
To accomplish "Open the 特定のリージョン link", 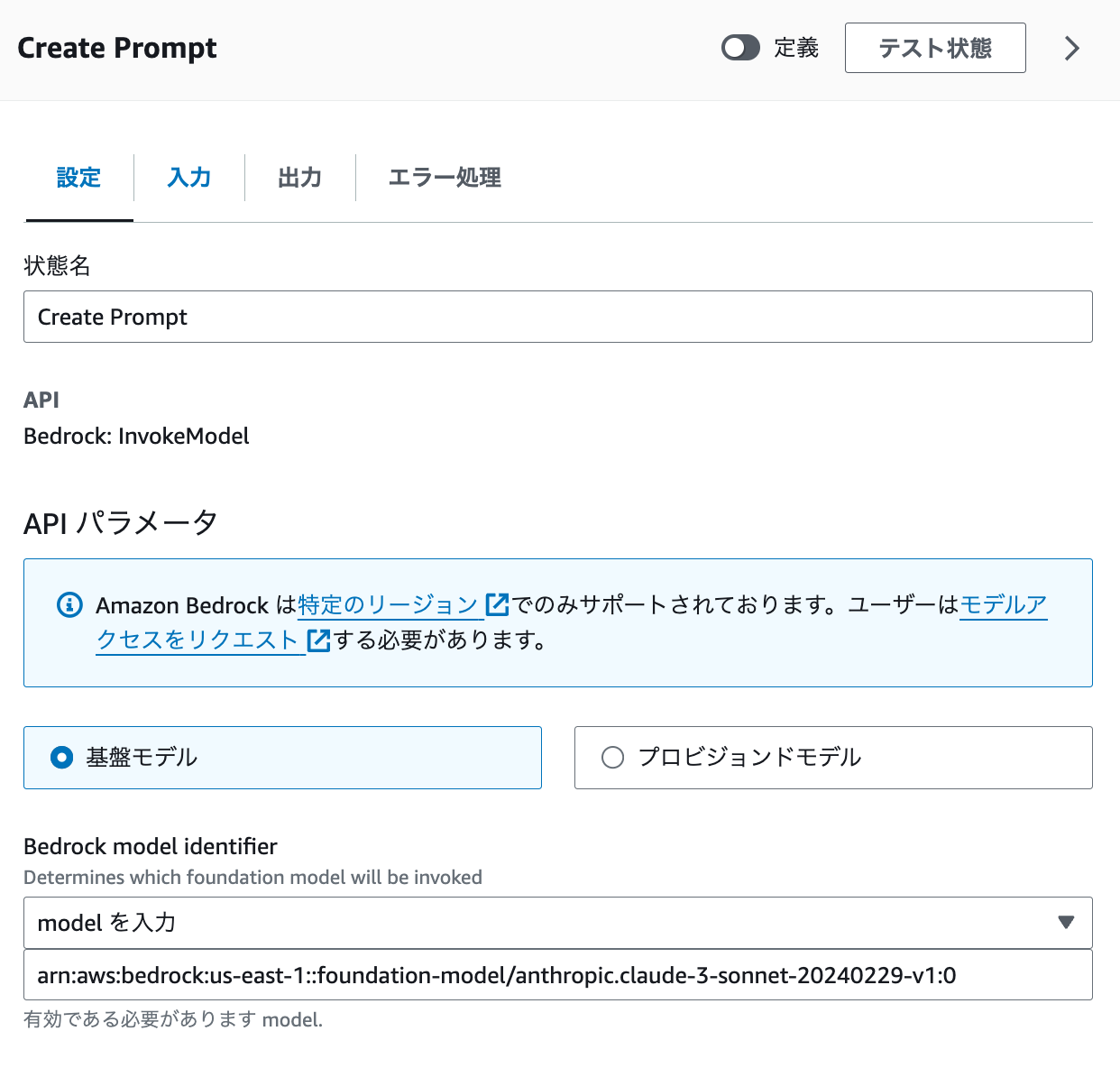I will (388, 604).
